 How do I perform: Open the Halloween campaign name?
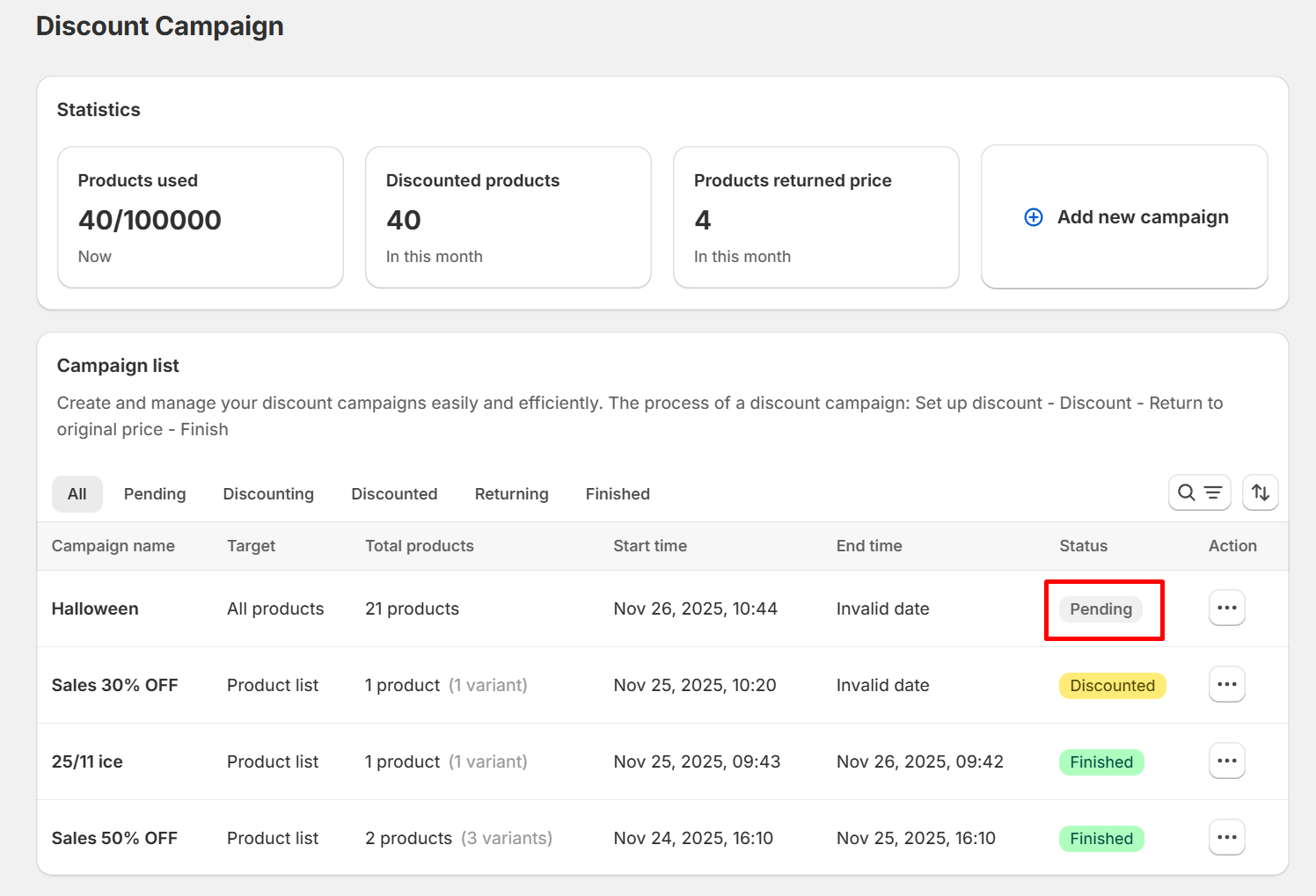point(95,608)
